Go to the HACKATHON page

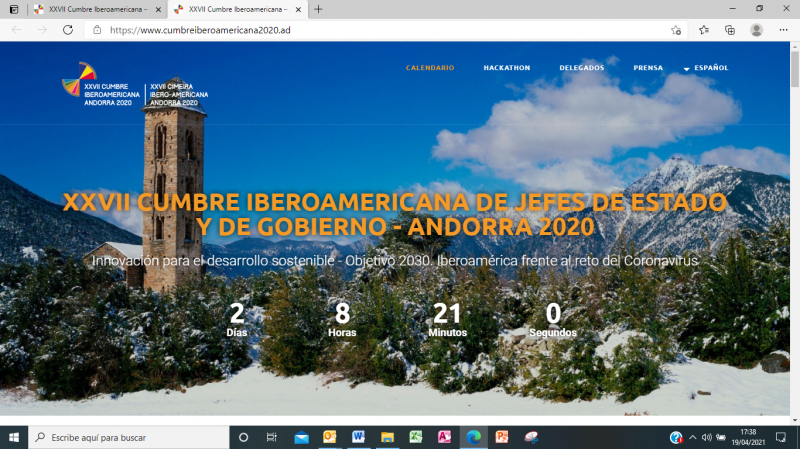(x=506, y=68)
